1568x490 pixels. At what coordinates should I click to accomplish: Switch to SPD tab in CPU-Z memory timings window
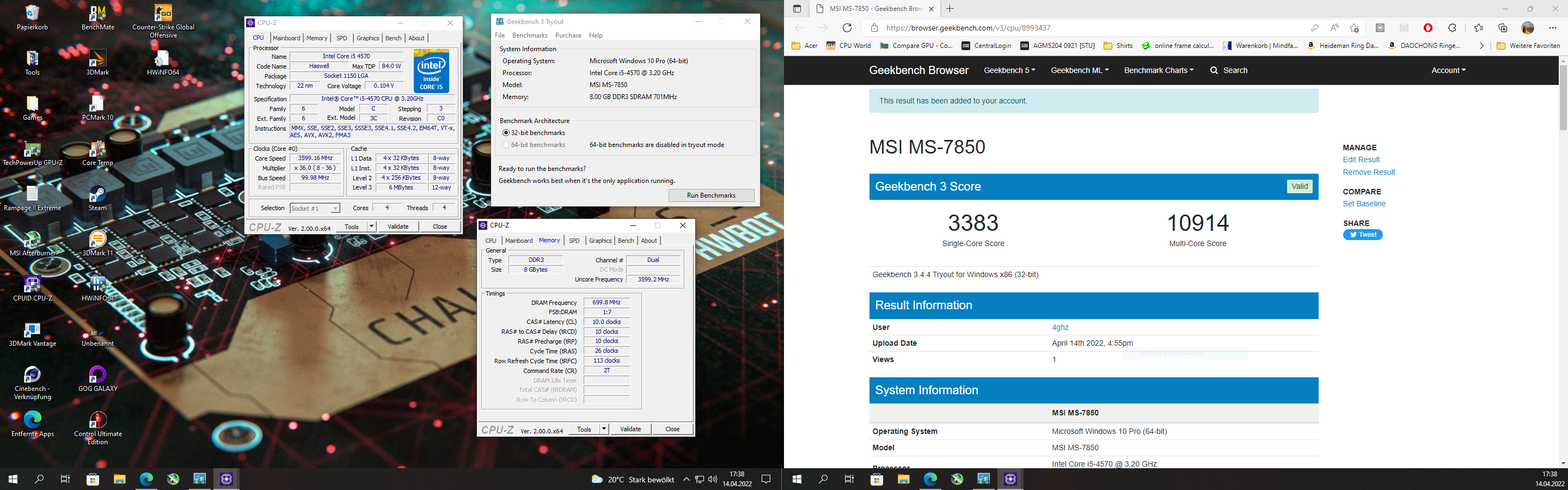574,241
